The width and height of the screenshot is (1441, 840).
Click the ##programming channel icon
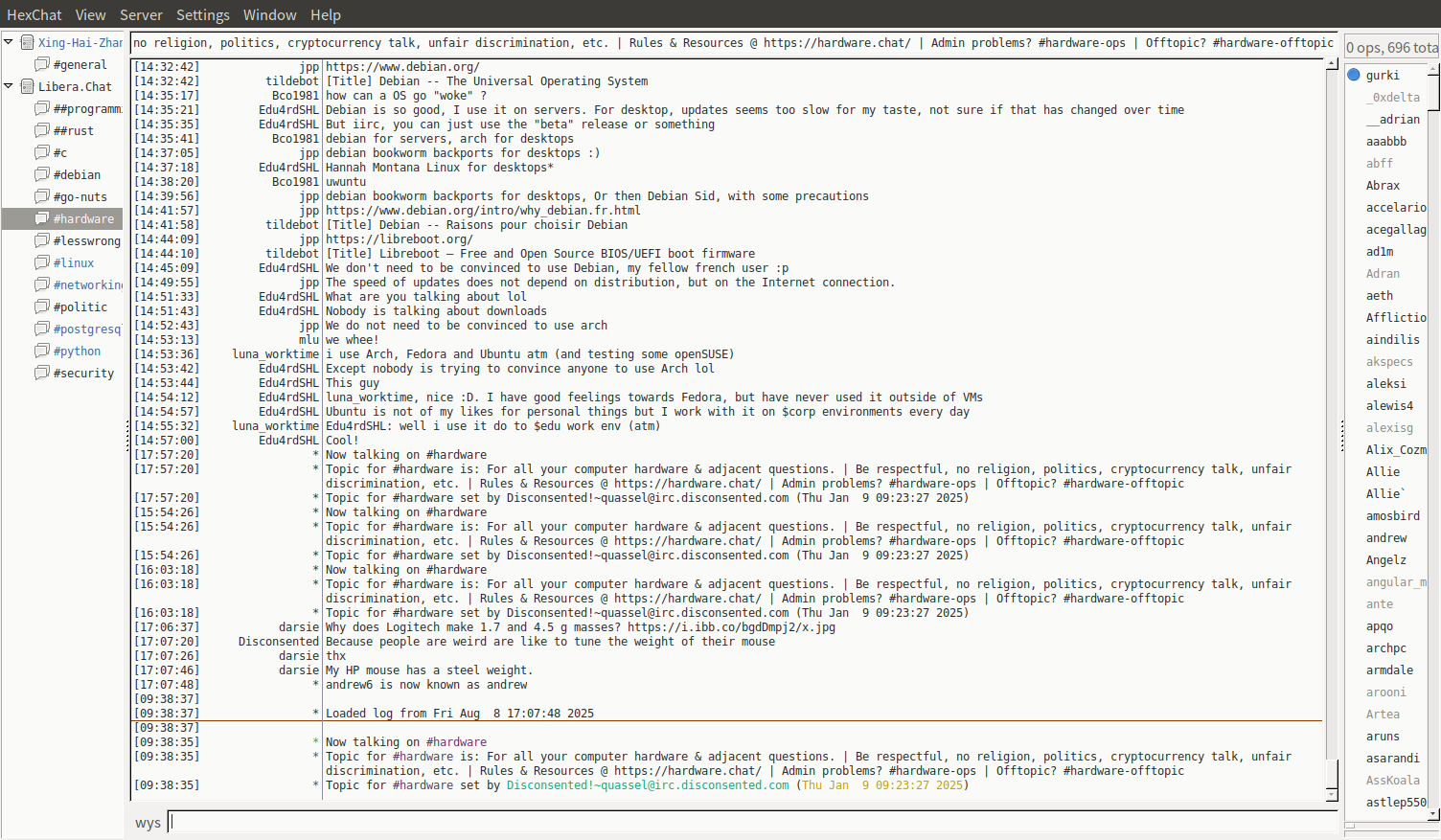pos(42,108)
